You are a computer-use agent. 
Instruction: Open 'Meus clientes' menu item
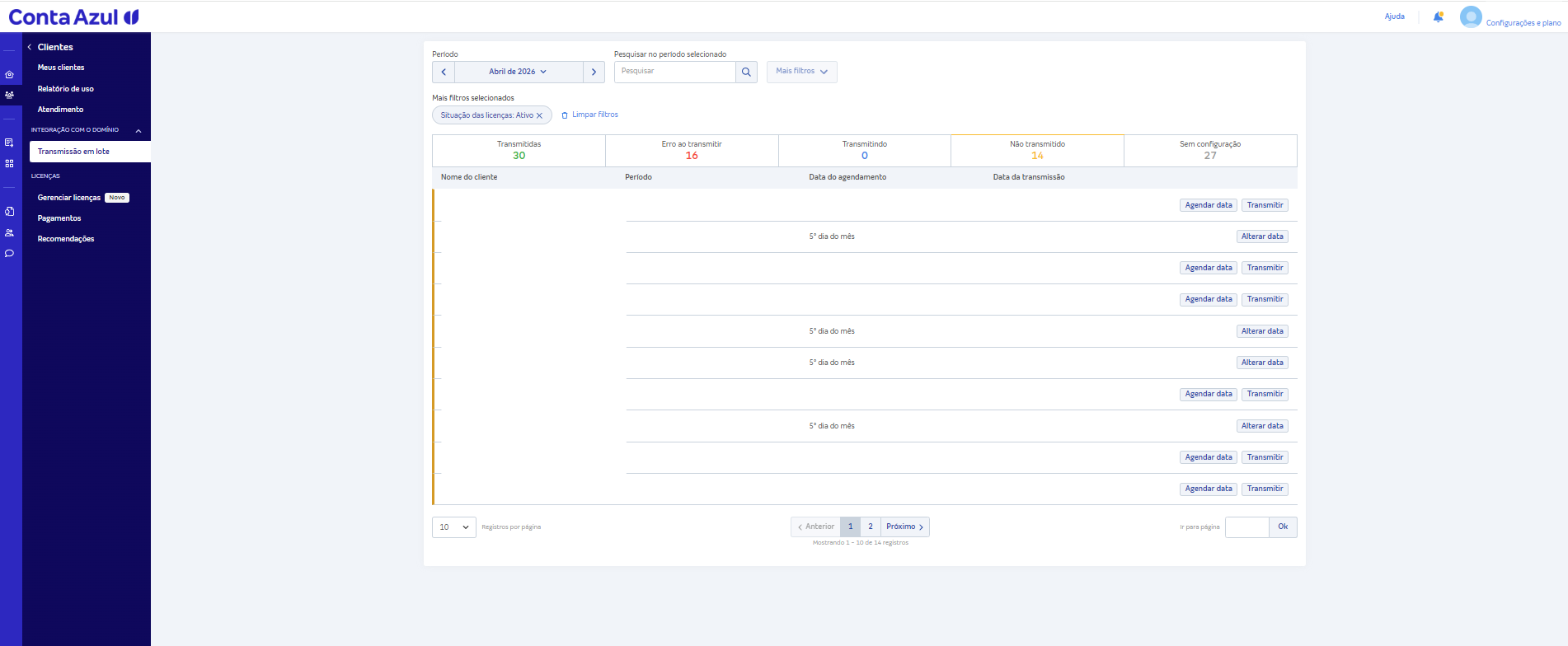[x=61, y=68]
